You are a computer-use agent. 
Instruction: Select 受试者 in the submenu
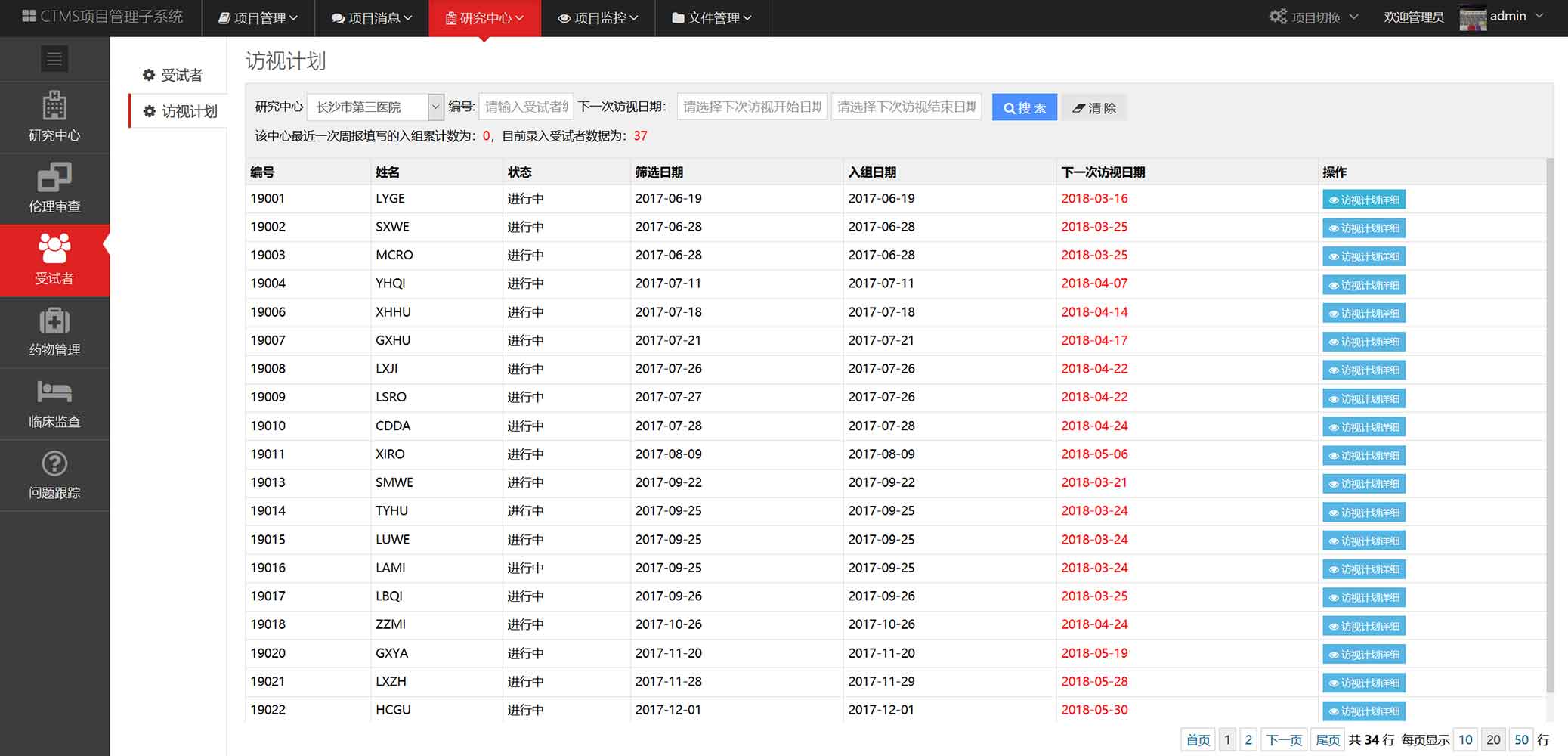click(173, 75)
